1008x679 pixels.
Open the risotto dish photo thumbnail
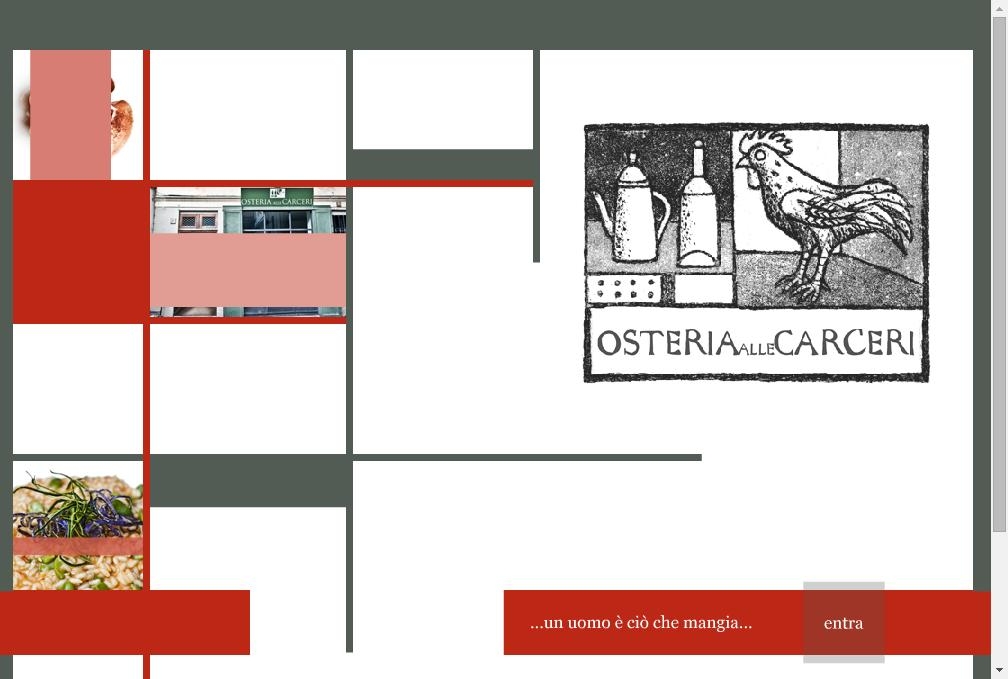coord(78,525)
